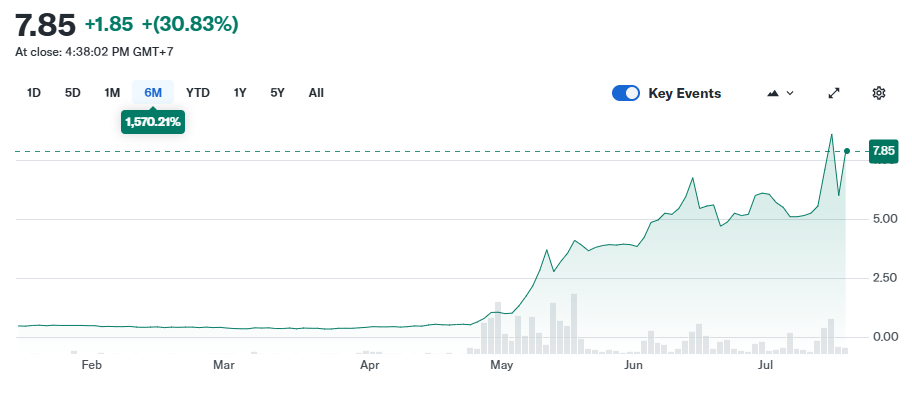The image size is (912, 395).
Task: Open chart settings gear
Action: pyautogui.click(x=879, y=93)
